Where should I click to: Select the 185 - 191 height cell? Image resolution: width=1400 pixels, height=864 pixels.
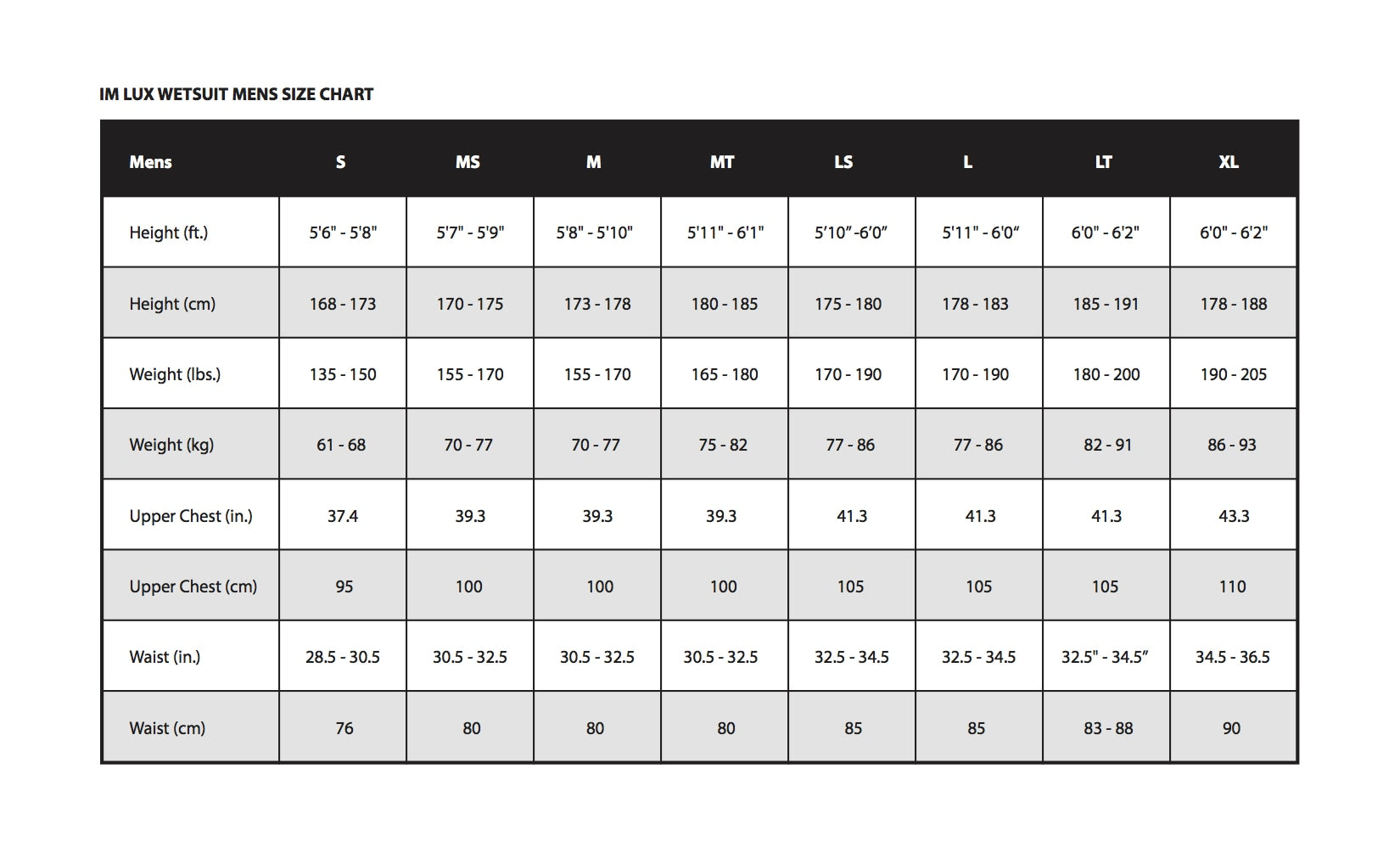pyautogui.click(x=1106, y=304)
